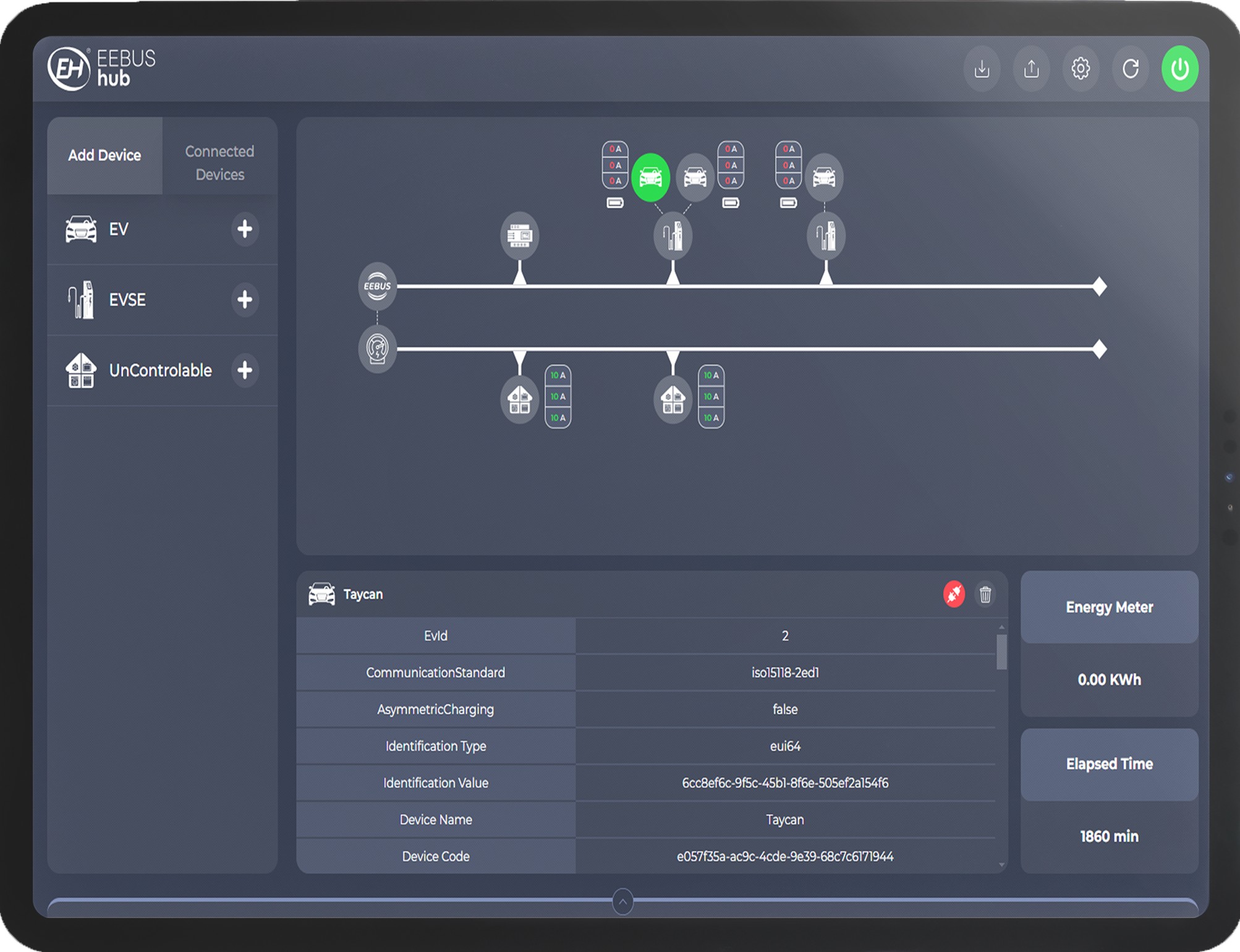Toggle the red unplug icon for Taycan

pyautogui.click(x=954, y=594)
